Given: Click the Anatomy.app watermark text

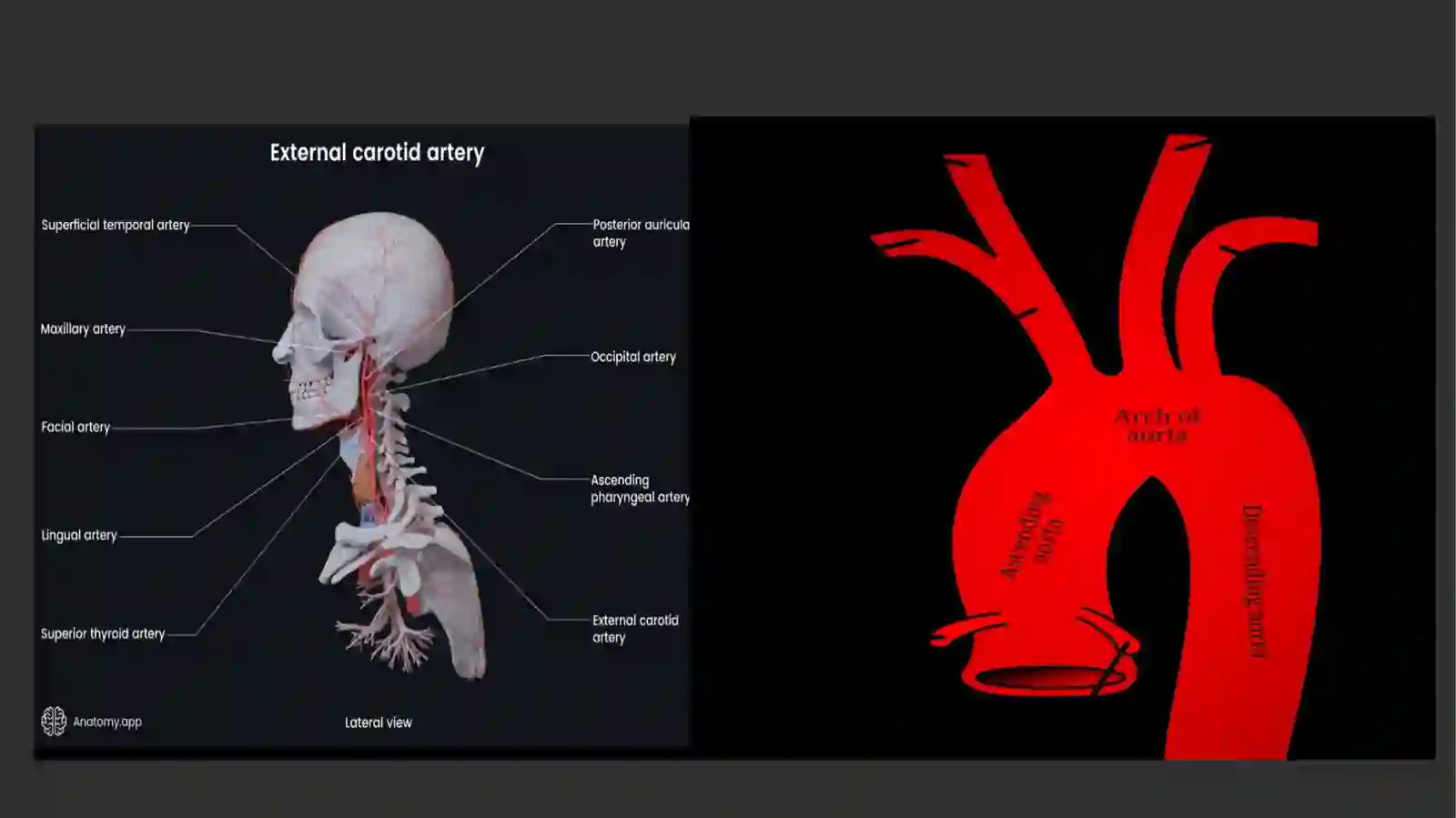Looking at the screenshot, I should [107, 722].
